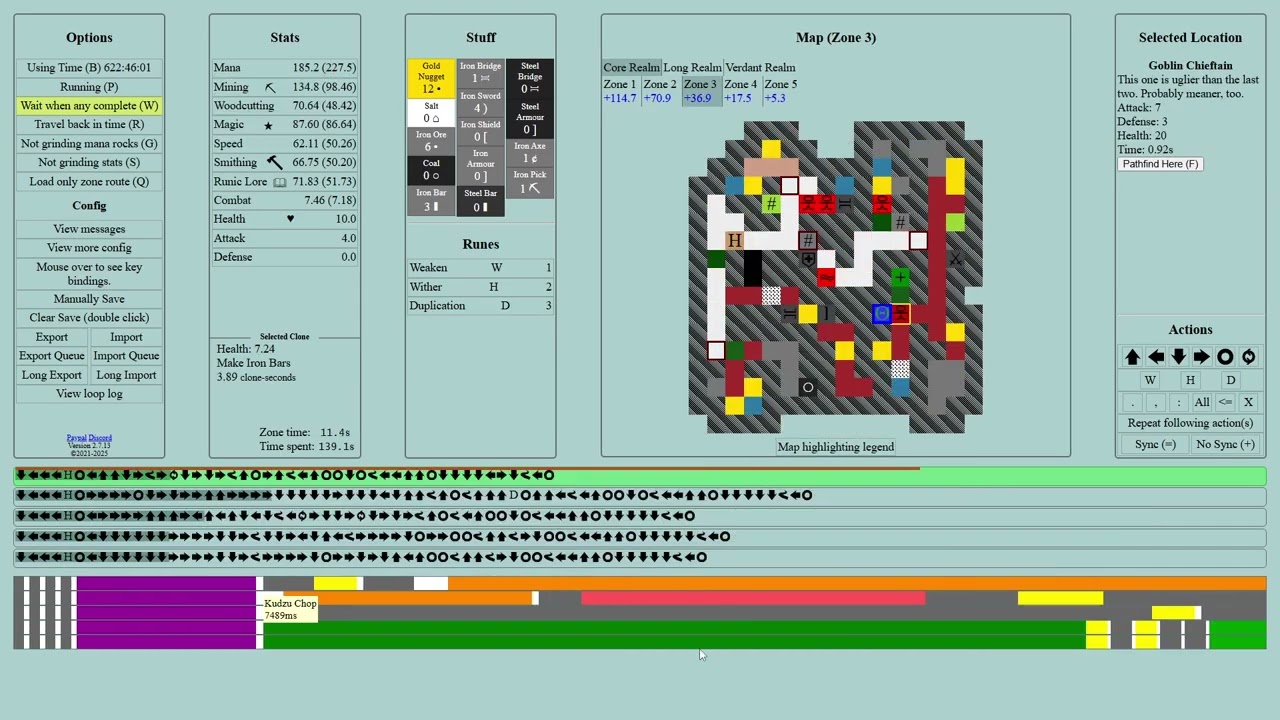Click the repeat interact circular-arrows action

pyautogui.click(x=1248, y=357)
